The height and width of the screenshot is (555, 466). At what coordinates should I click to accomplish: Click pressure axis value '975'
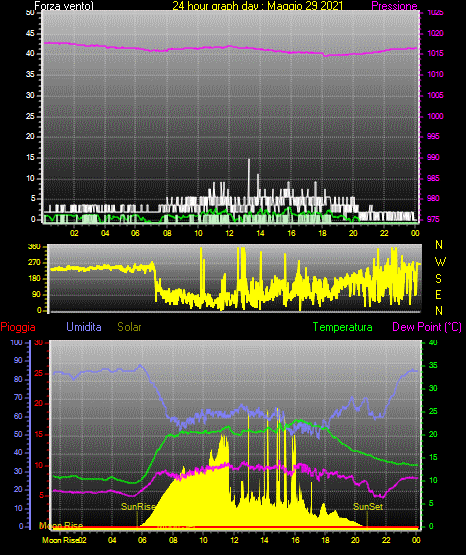(x=433, y=219)
